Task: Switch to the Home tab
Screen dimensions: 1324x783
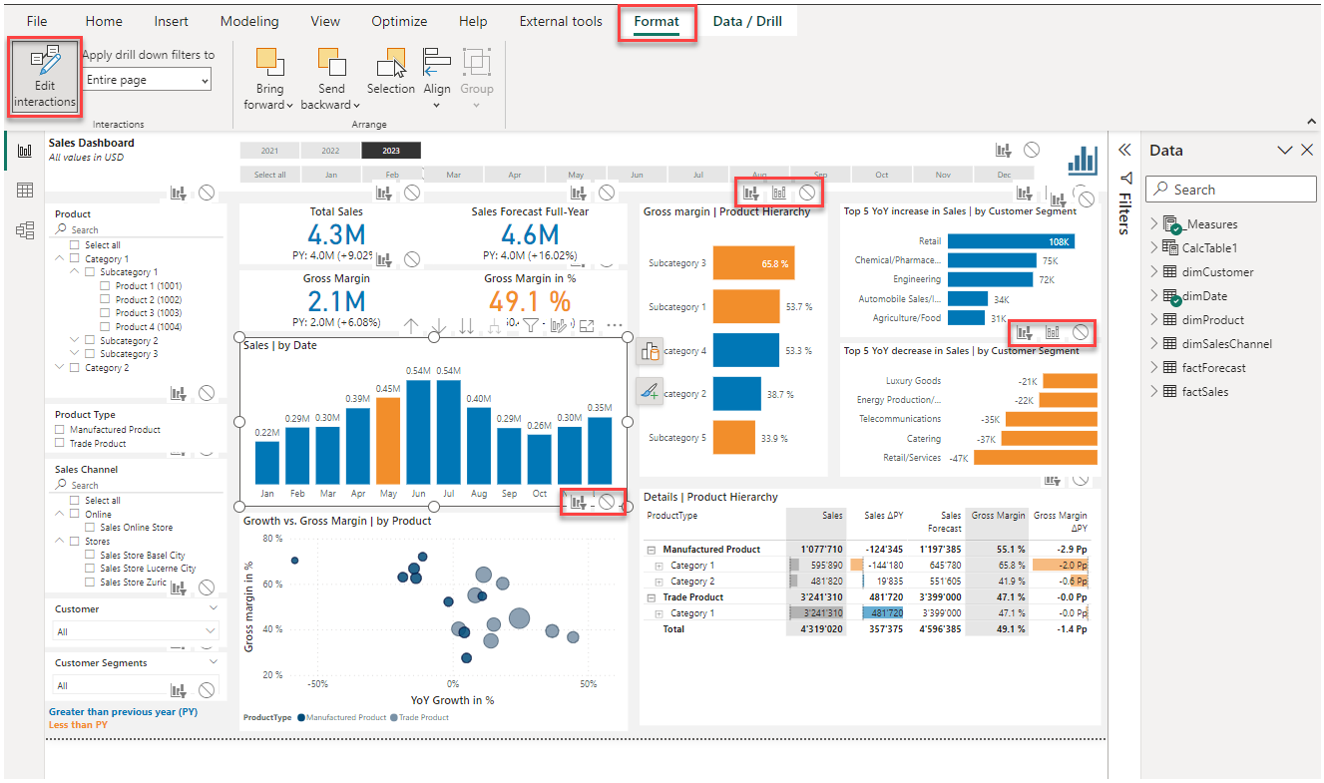Action: 104,21
